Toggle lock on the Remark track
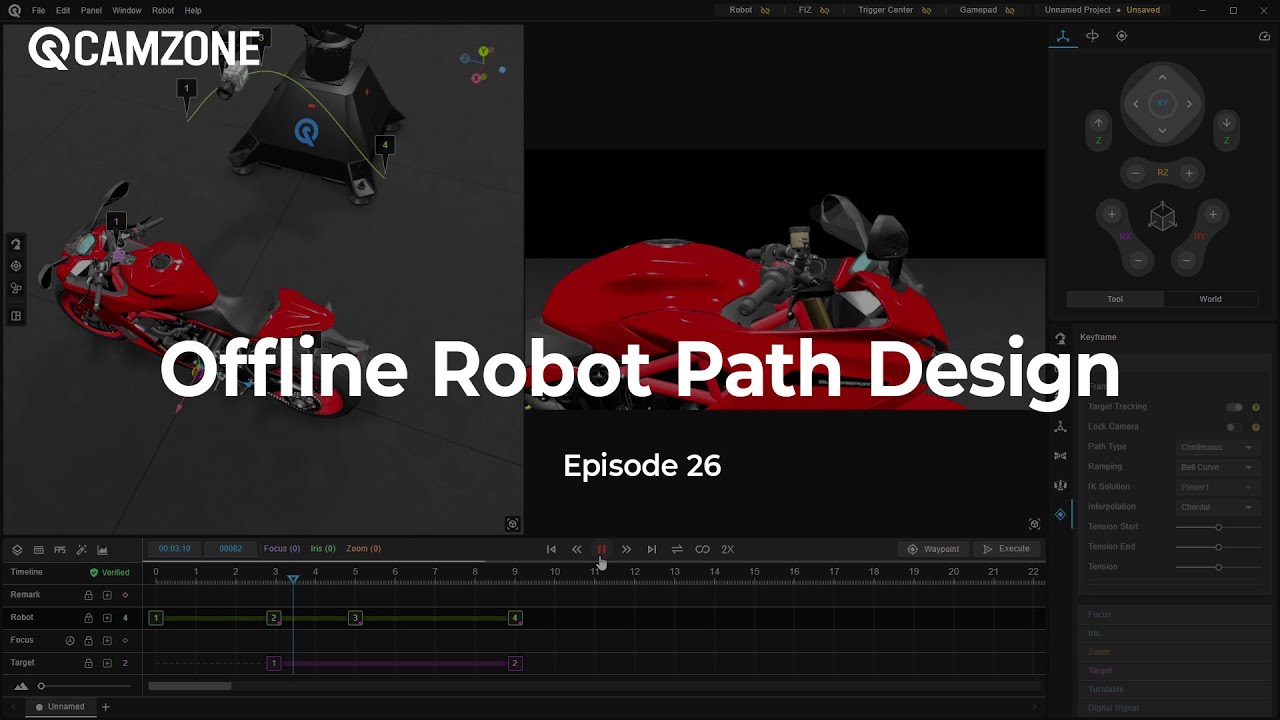 (88, 595)
